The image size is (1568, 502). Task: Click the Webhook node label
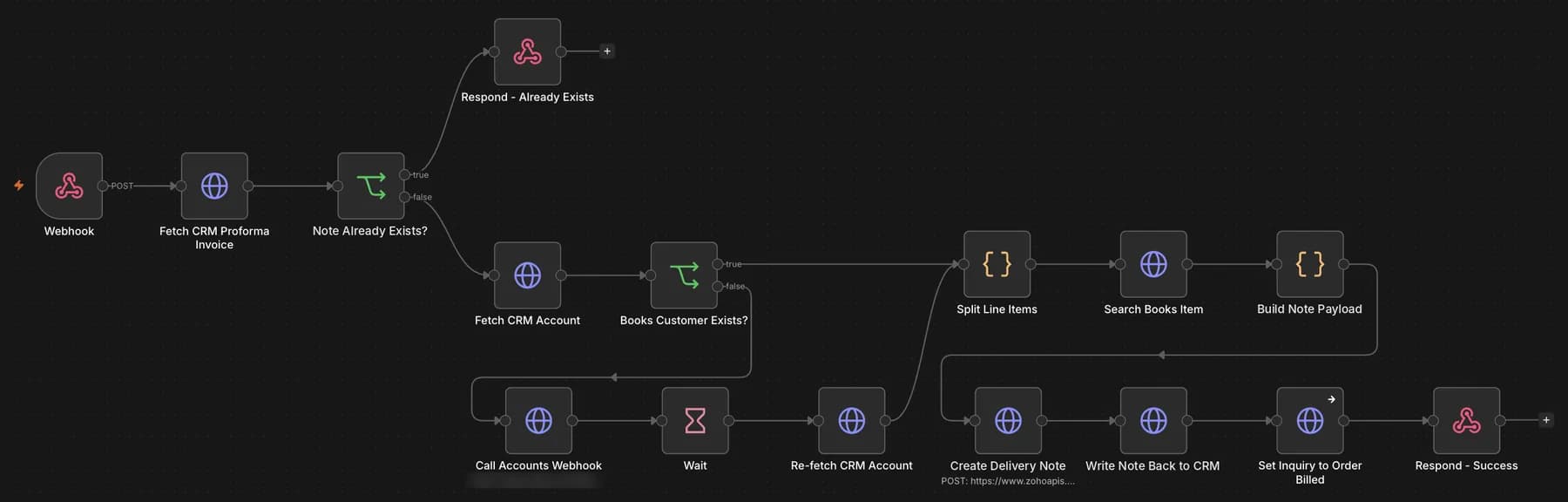click(69, 231)
